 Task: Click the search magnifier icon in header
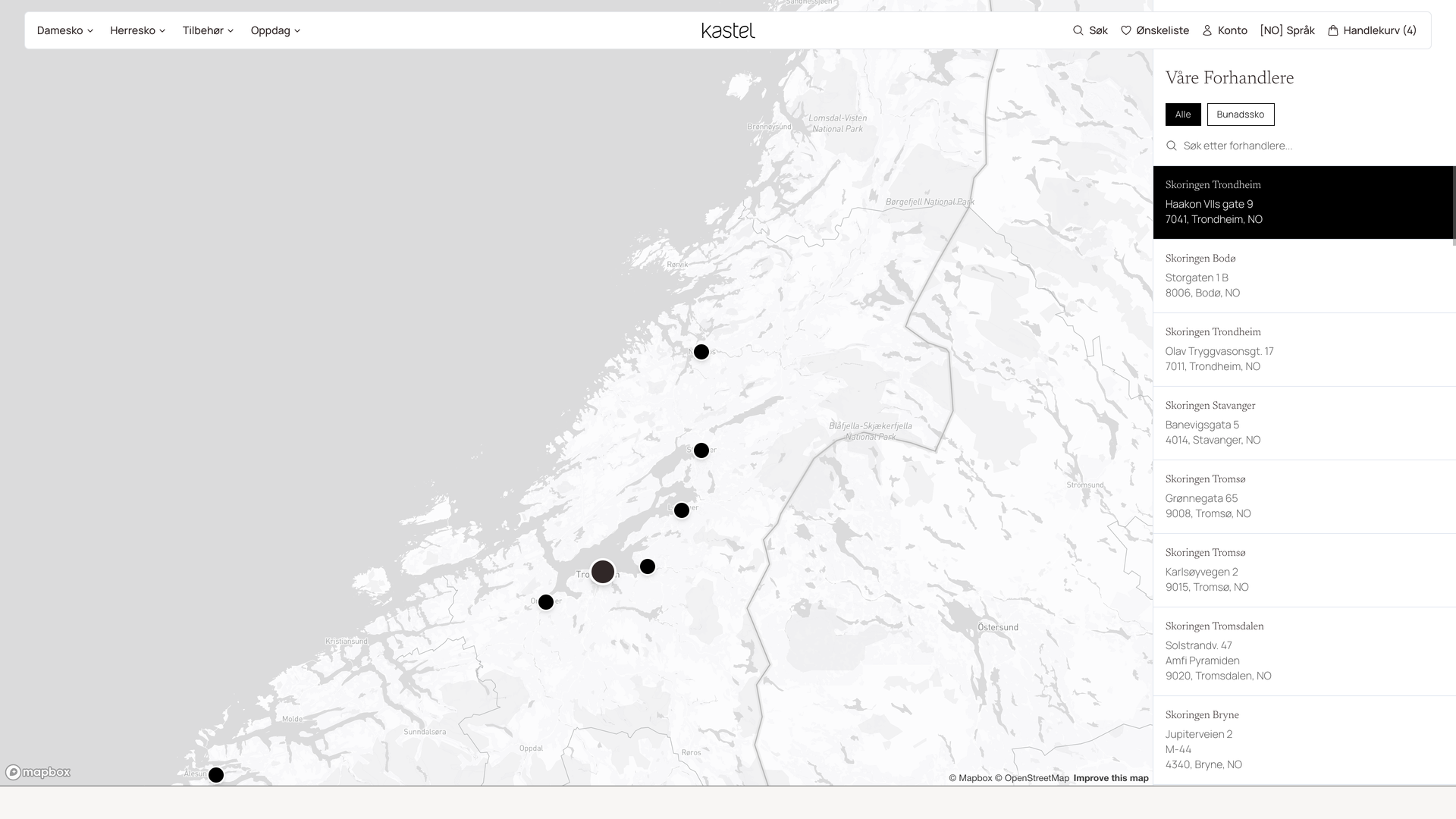1078,30
